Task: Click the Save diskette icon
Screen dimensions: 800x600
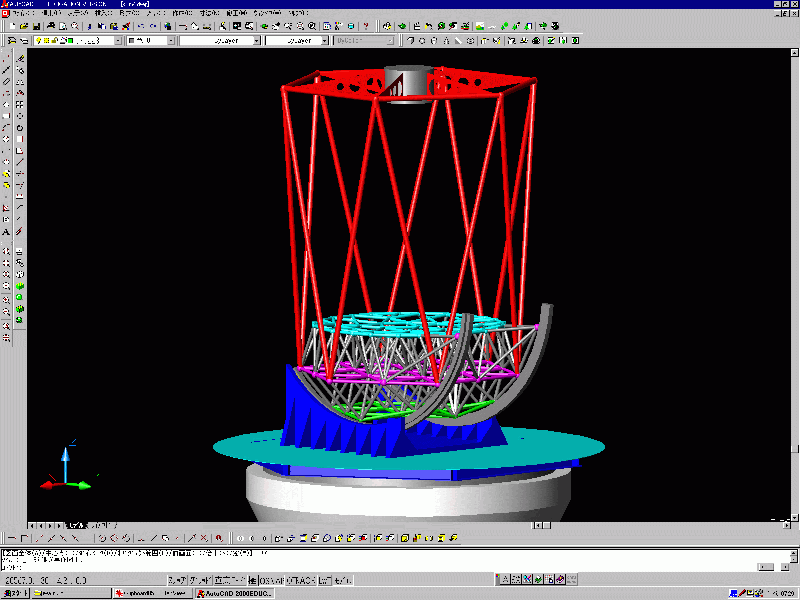Action: pyautogui.click(x=36, y=26)
